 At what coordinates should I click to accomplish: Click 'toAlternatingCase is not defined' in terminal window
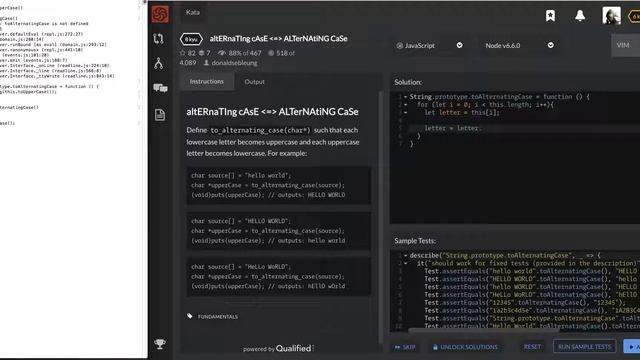(46, 24)
